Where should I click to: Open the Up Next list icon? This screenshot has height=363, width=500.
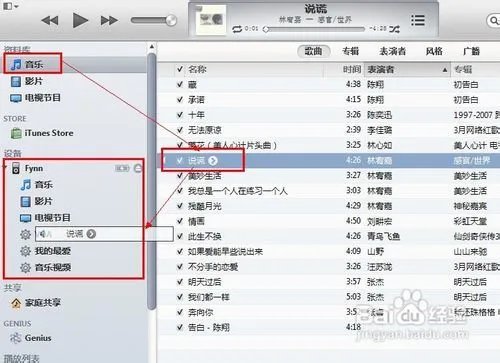418,20
